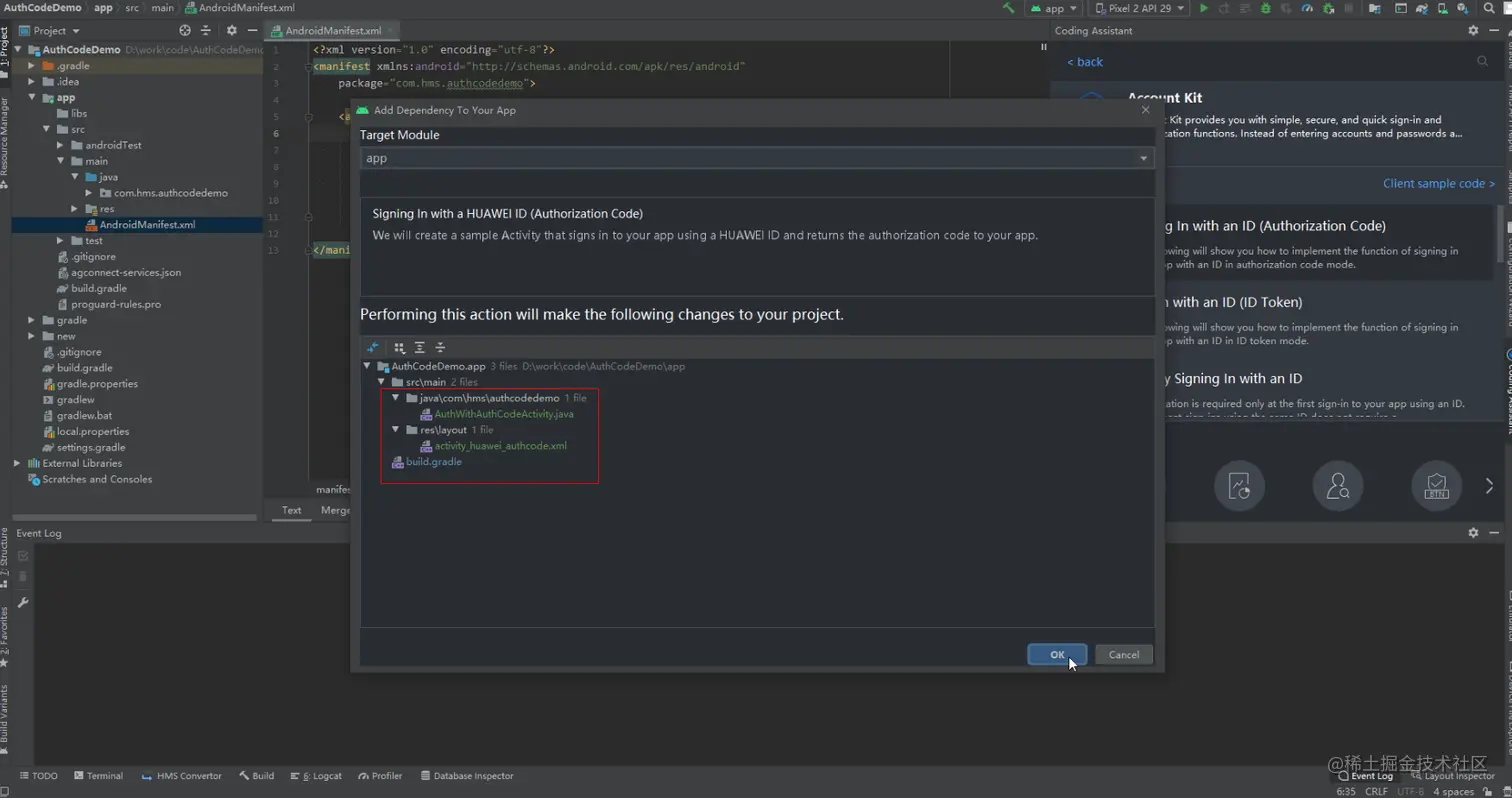The height and width of the screenshot is (798, 1512).
Task: Open Project panel settings gear
Action: point(232,31)
